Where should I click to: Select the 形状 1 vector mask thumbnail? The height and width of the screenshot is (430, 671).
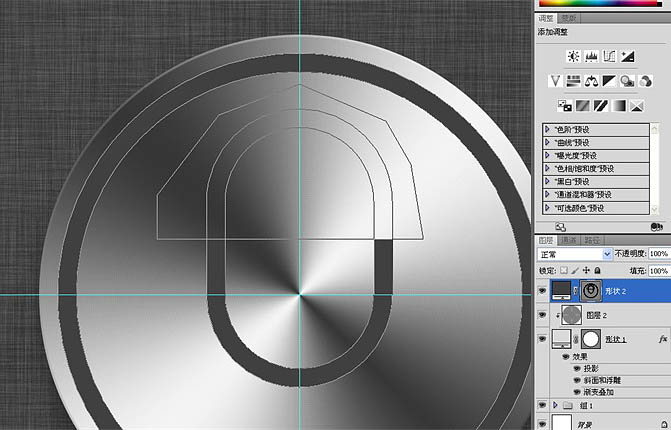coord(591,339)
